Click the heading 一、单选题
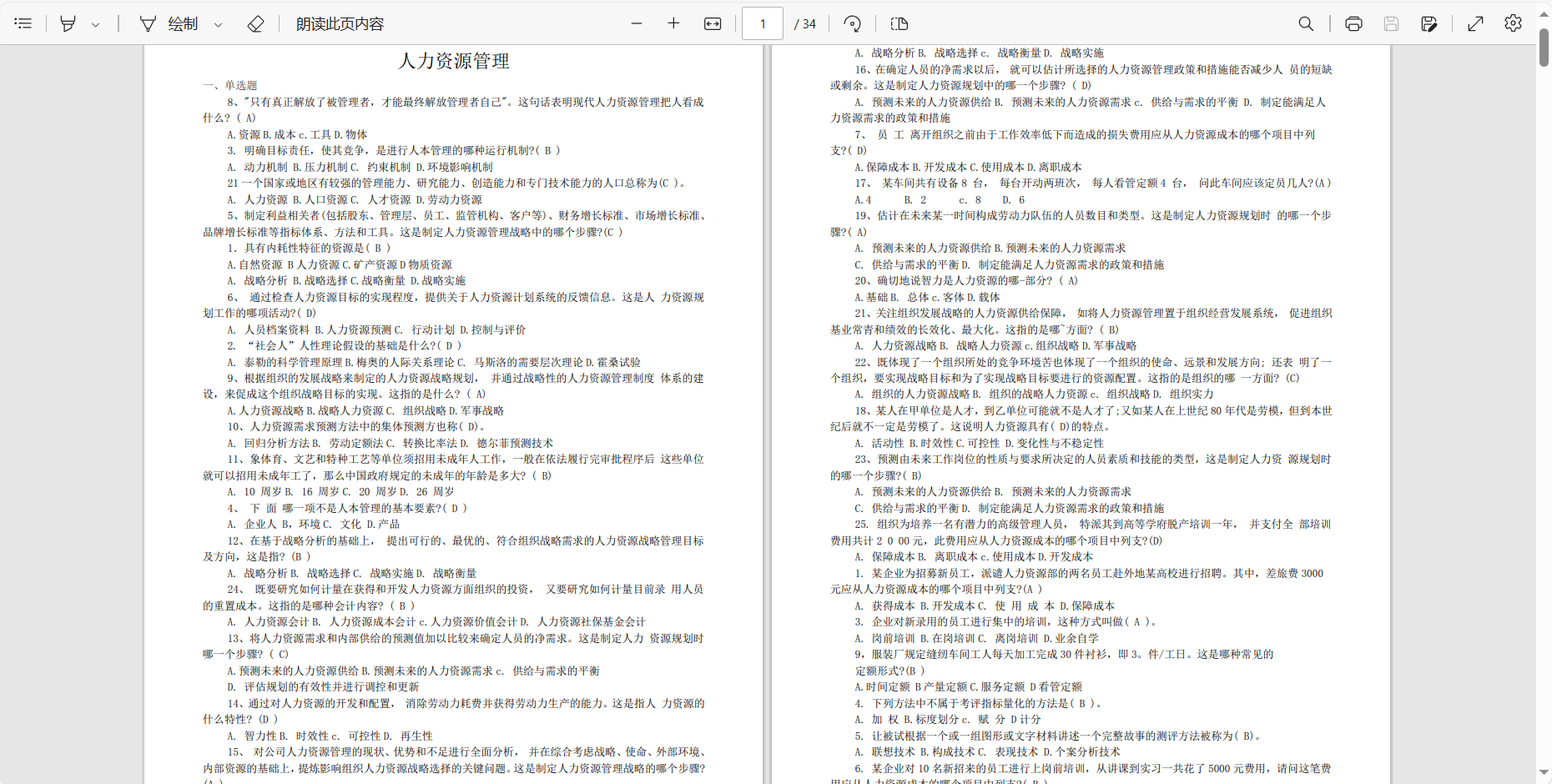The width and height of the screenshot is (1552, 784). coord(229,85)
